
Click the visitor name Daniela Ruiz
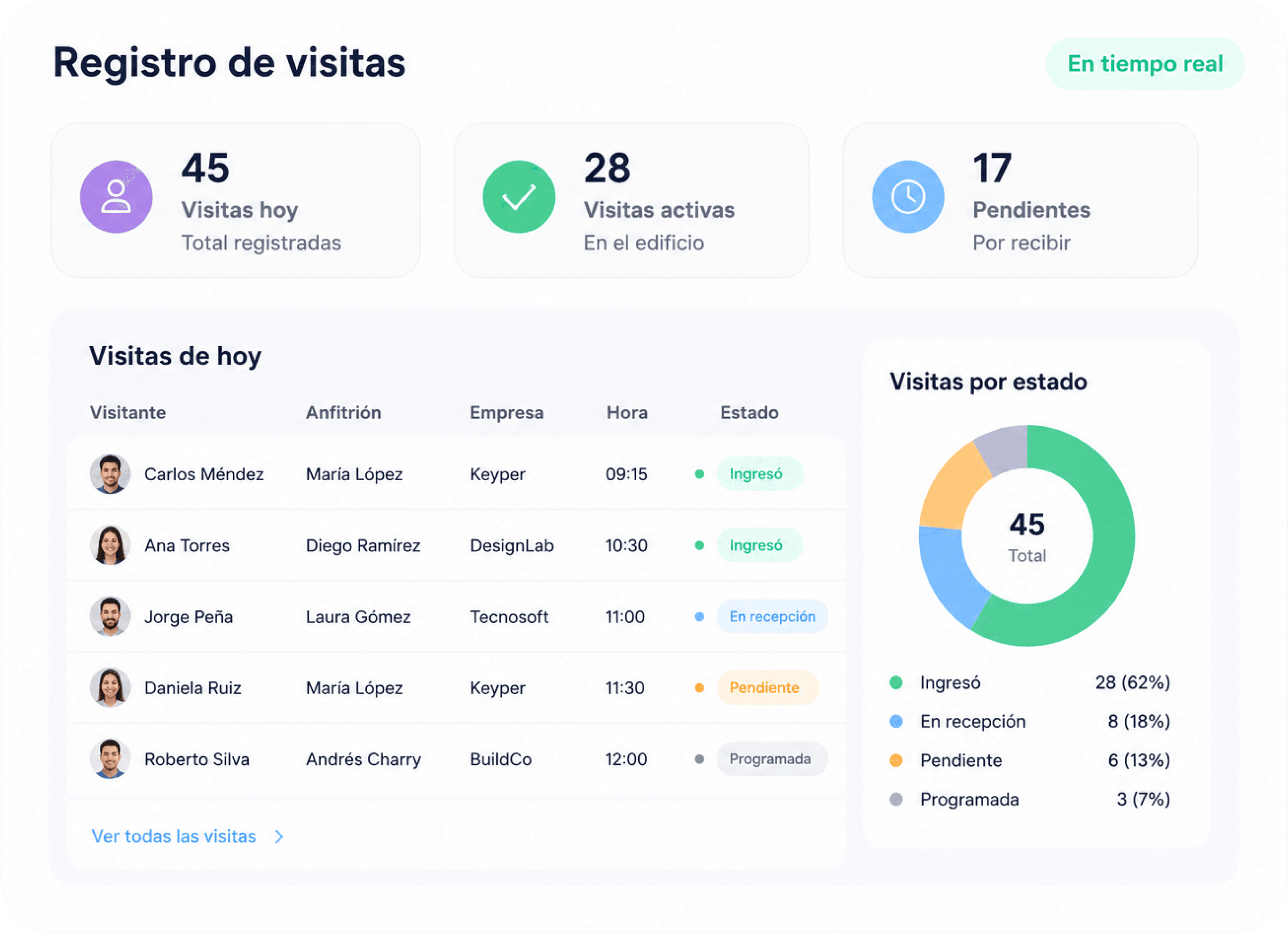tap(192, 687)
